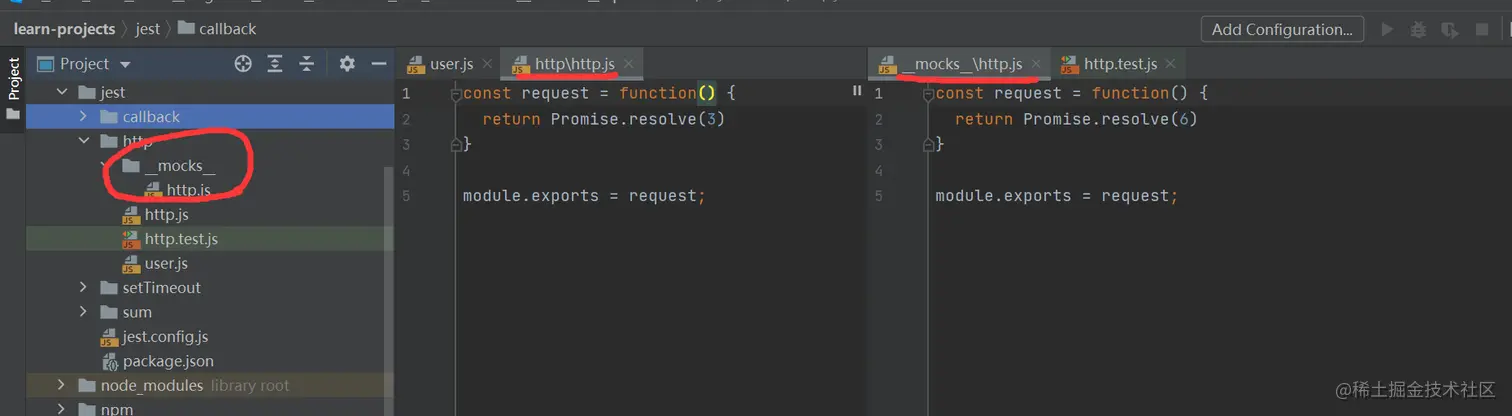1512x416 pixels.
Task: Select the __mocks__ folder in tree
Action: click(x=180, y=166)
